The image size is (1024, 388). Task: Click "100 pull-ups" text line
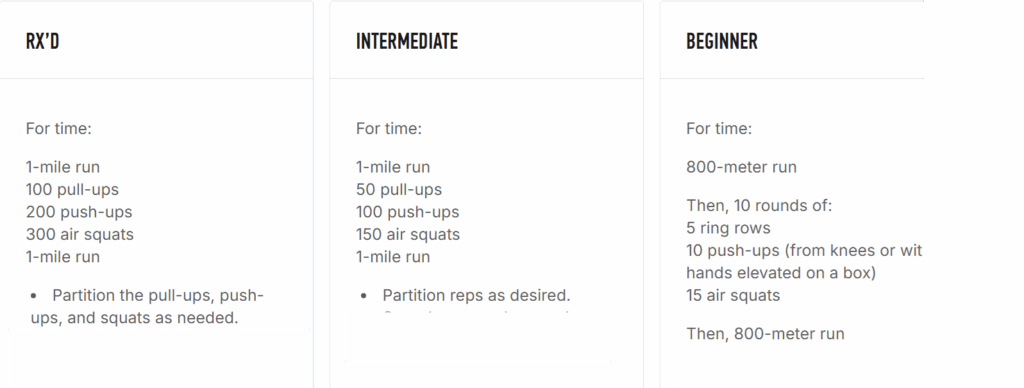[x=72, y=190]
